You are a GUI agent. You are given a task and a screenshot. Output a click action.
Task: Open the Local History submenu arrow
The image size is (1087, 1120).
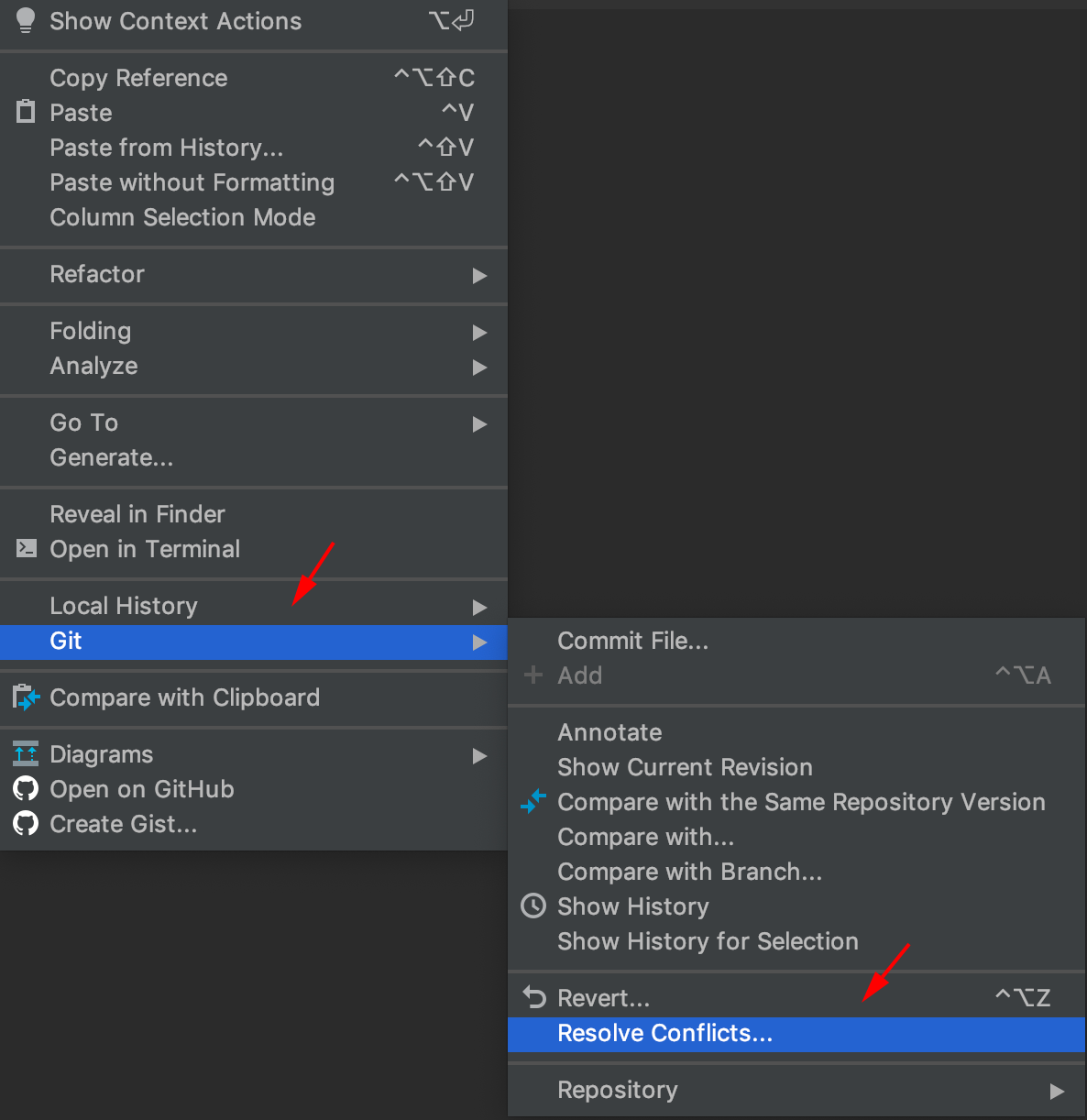tap(479, 607)
